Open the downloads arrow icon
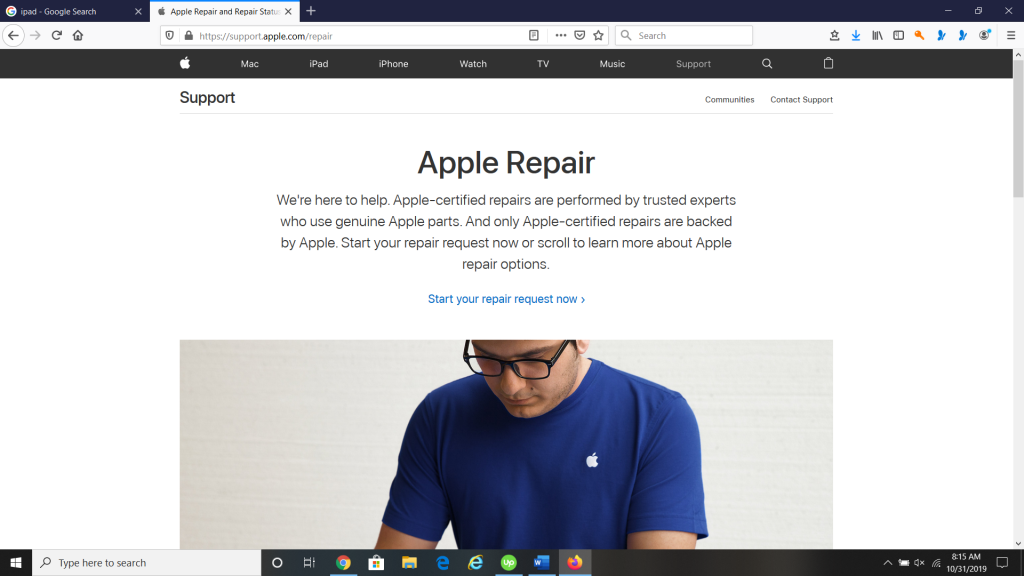 coord(856,36)
